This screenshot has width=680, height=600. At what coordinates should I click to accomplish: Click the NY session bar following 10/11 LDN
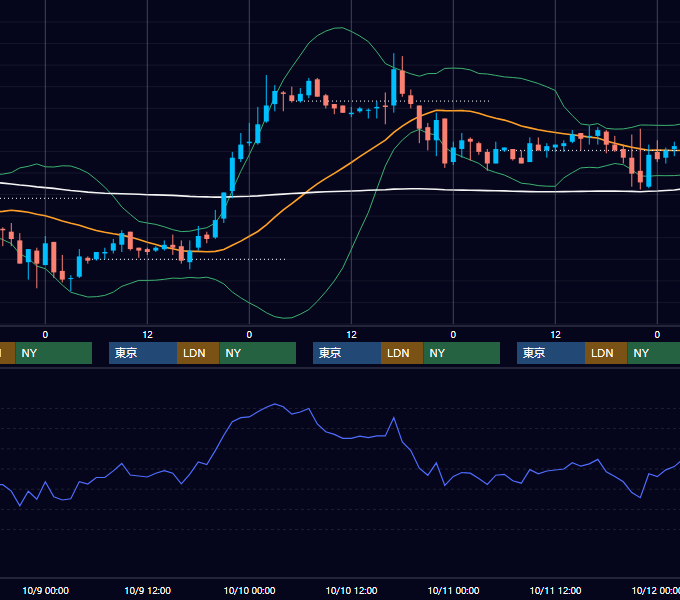654,353
